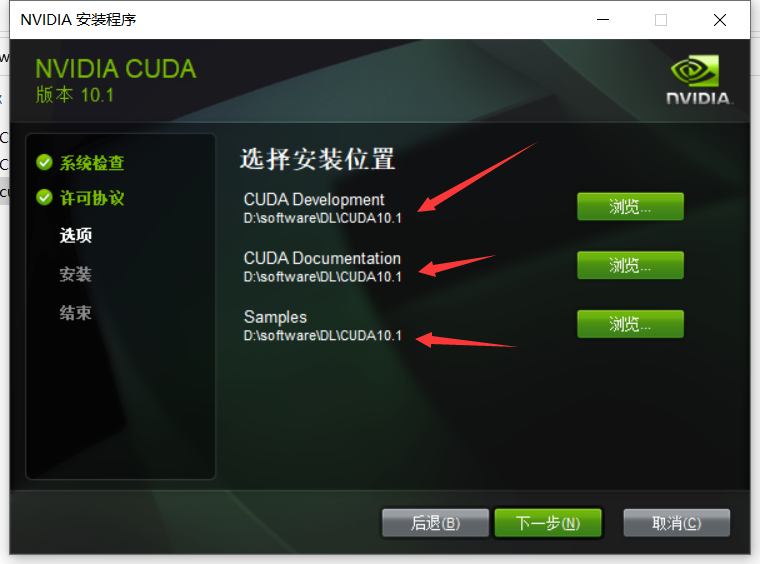Minimize the NVIDIA installer window
Image resolution: width=760 pixels, height=564 pixels.
[x=602, y=20]
